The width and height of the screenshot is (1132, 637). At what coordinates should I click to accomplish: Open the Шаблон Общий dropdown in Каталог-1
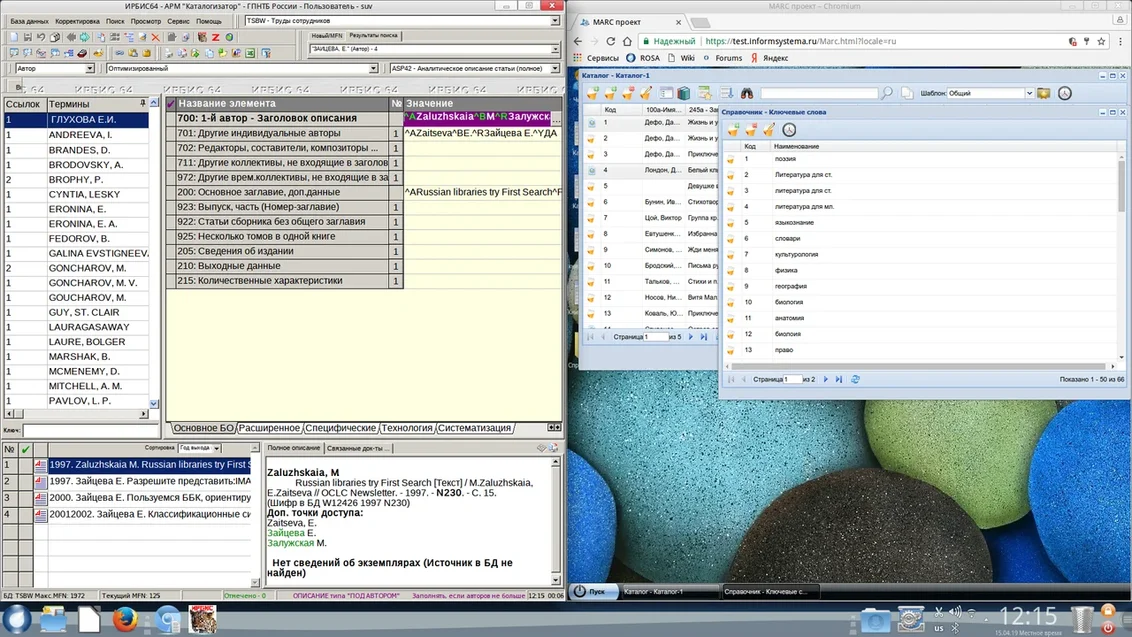pyautogui.click(x=1029, y=93)
